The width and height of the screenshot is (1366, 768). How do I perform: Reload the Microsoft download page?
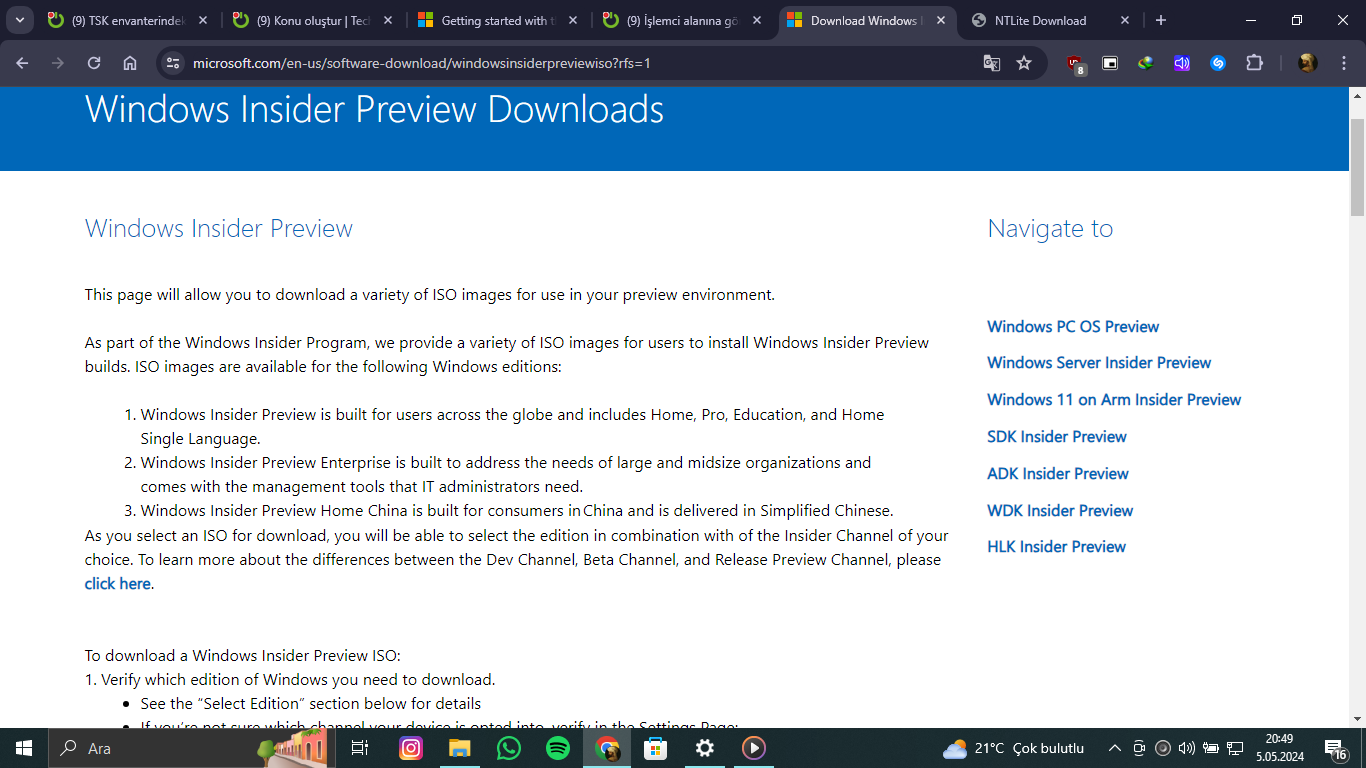pos(94,63)
